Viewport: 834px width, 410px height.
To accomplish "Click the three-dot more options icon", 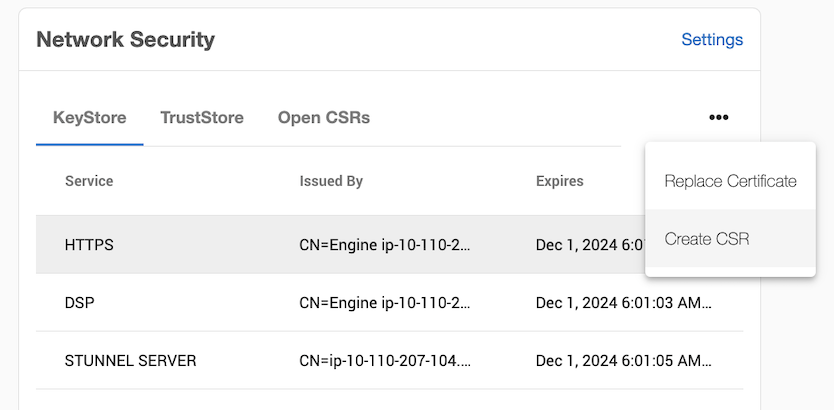I will coord(718,118).
